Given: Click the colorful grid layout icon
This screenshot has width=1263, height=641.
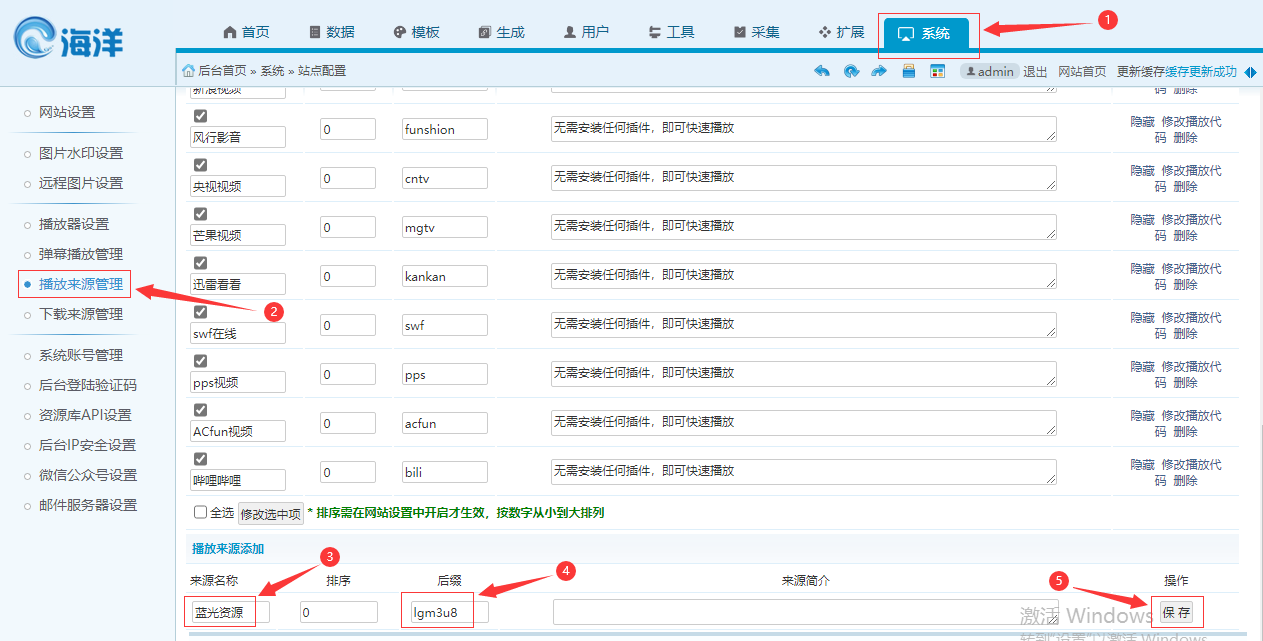Looking at the screenshot, I should 938,71.
